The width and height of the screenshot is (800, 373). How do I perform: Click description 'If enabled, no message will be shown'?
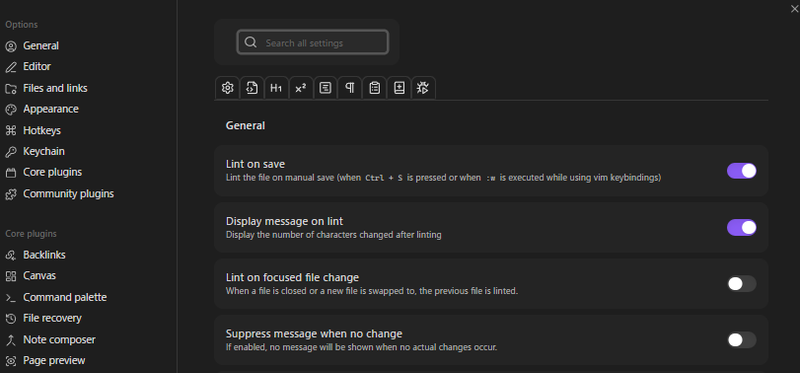click(x=361, y=347)
